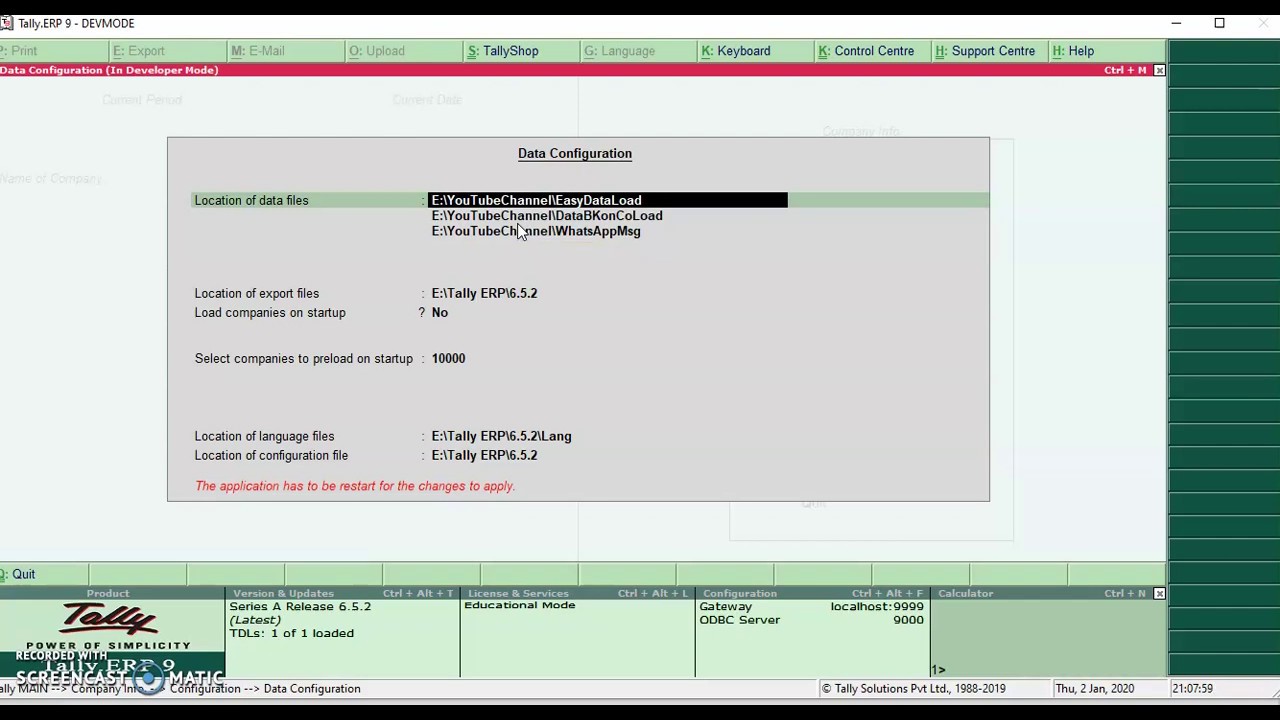Image resolution: width=1280 pixels, height=720 pixels.
Task: Click the Tally.ERP 9 title bar icon
Action: click(x=7, y=23)
